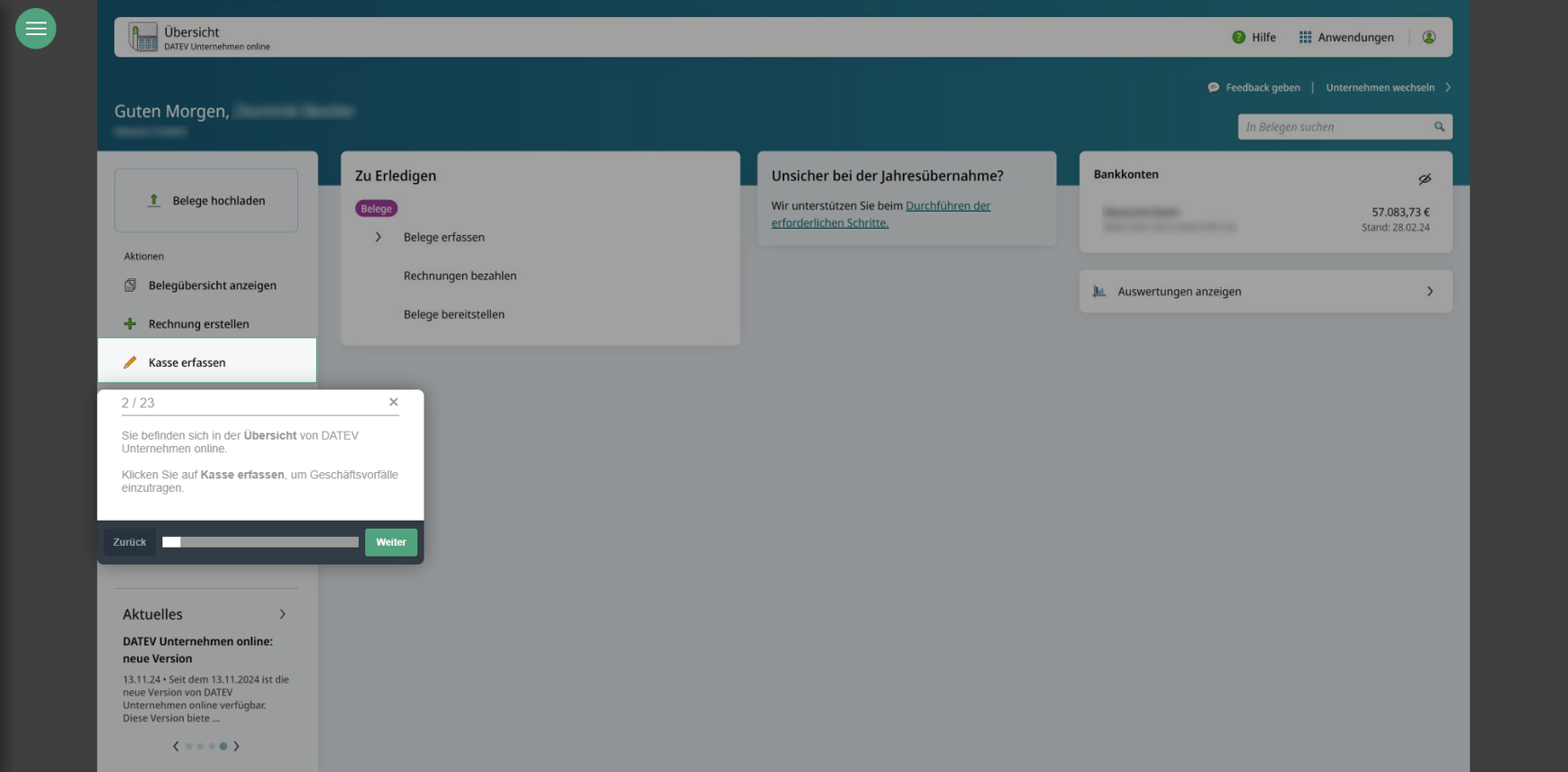Expand the Belege erfassen entry

[378, 238]
